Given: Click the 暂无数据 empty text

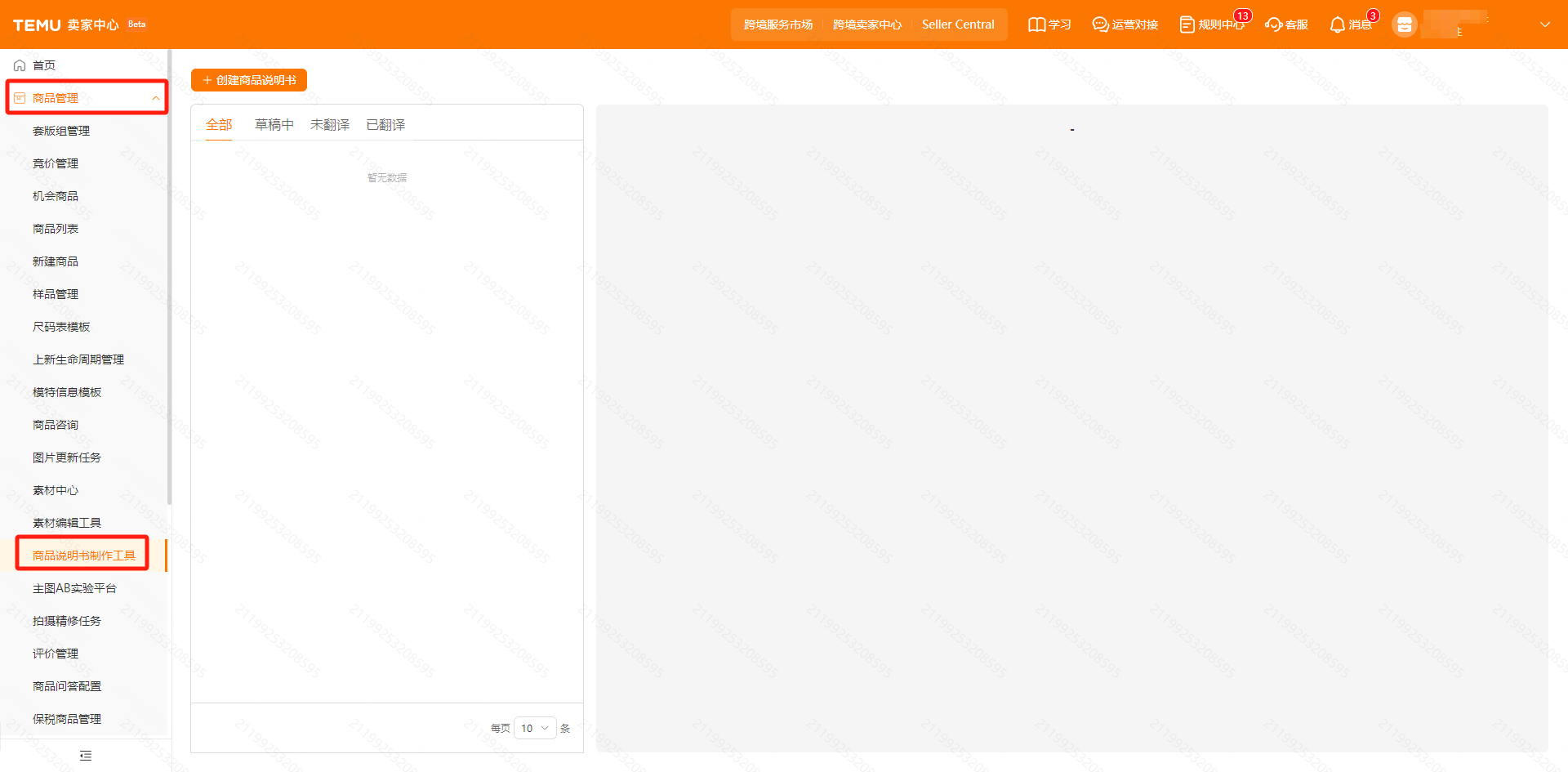Looking at the screenshot, I should (387, 177).
